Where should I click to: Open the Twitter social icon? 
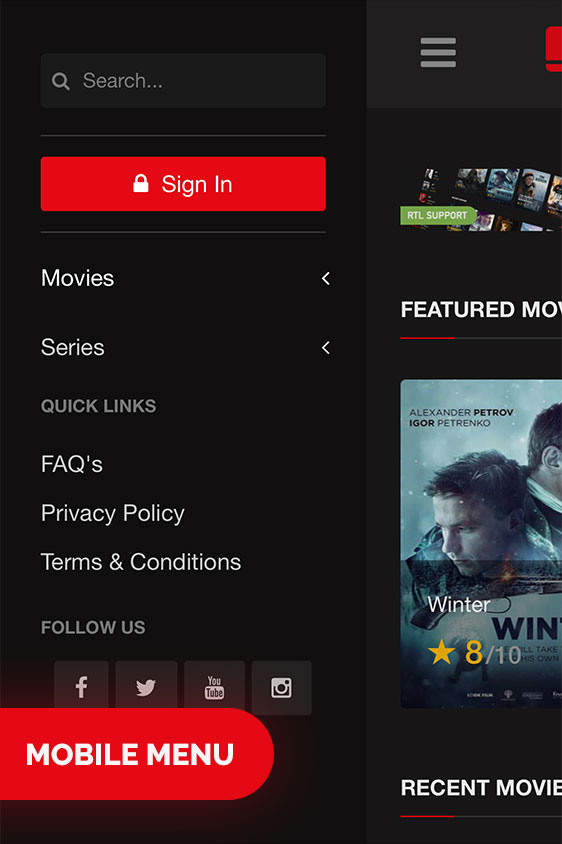point(146,687)
